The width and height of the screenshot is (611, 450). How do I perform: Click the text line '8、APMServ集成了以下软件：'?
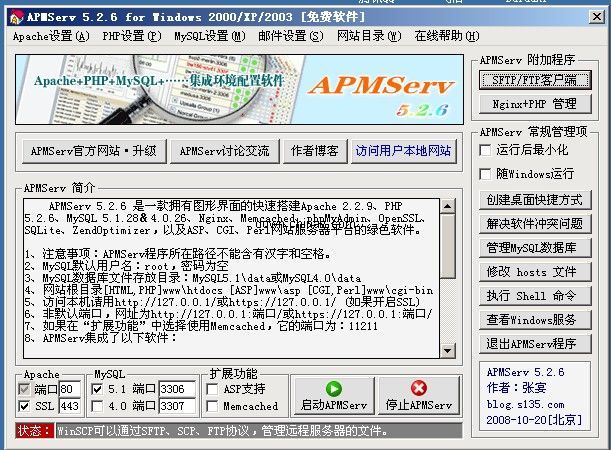coord(101,338)
